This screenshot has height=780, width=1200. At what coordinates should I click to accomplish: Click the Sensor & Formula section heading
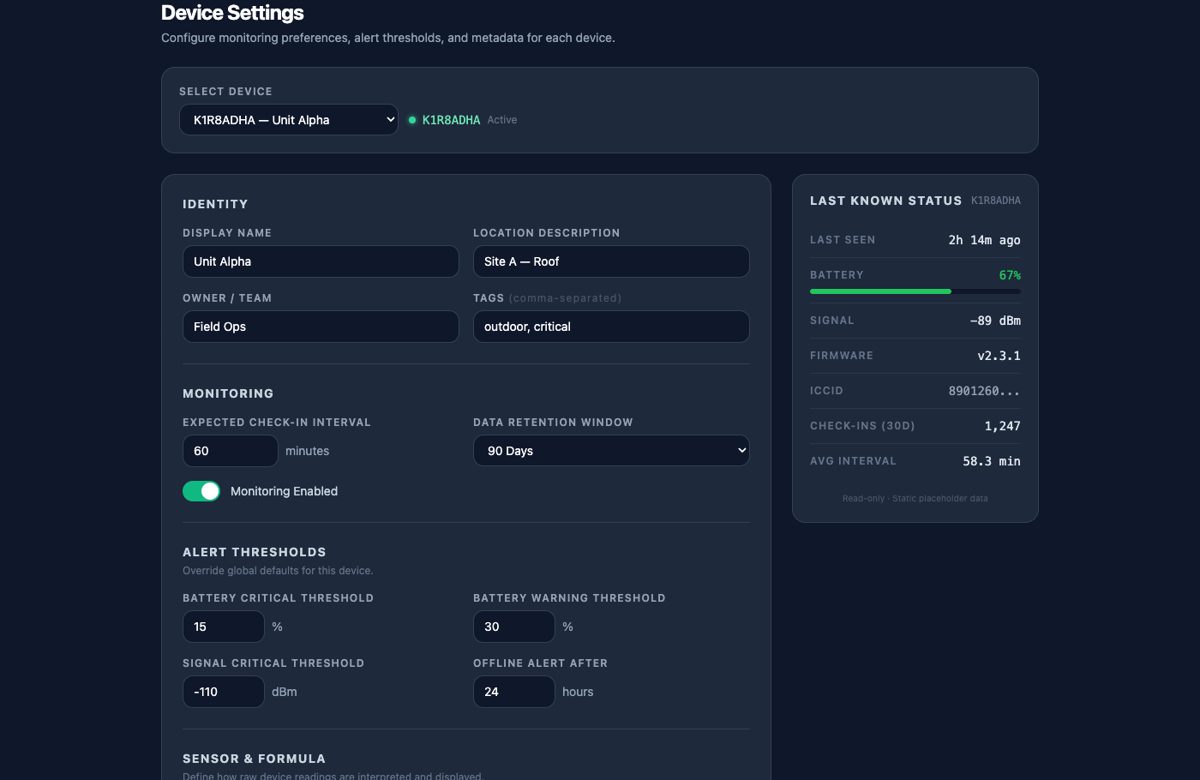[254, 759]
